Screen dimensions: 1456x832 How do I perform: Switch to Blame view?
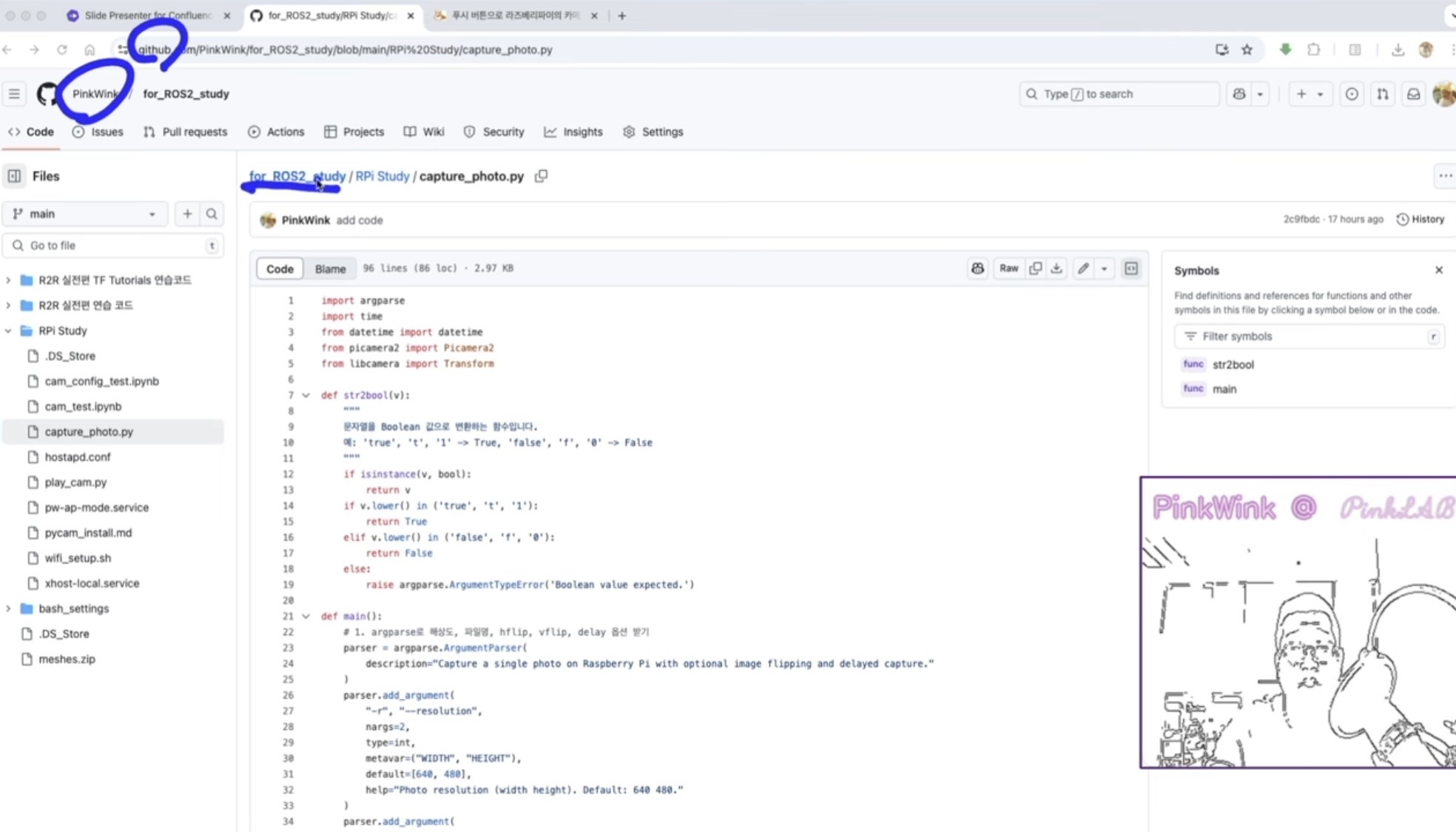pos(330,268)
